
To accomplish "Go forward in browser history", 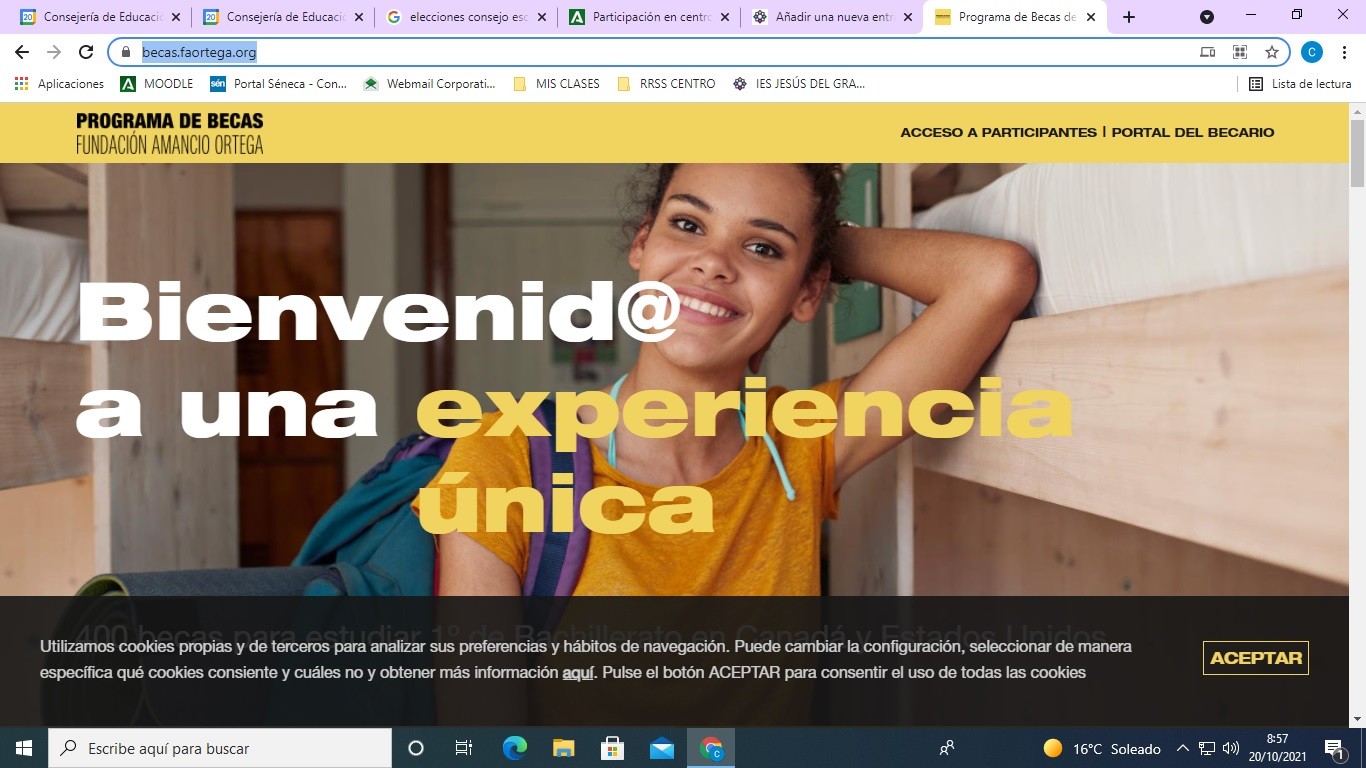I will [x=54, y=52].
